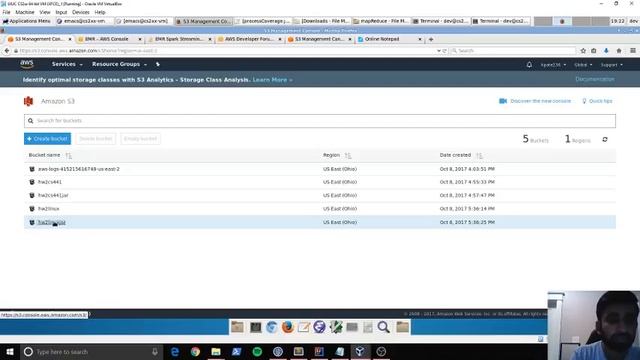640x360 pixels.
Task: Open the Support dropdown menu
Action: [x=611, y=64]
